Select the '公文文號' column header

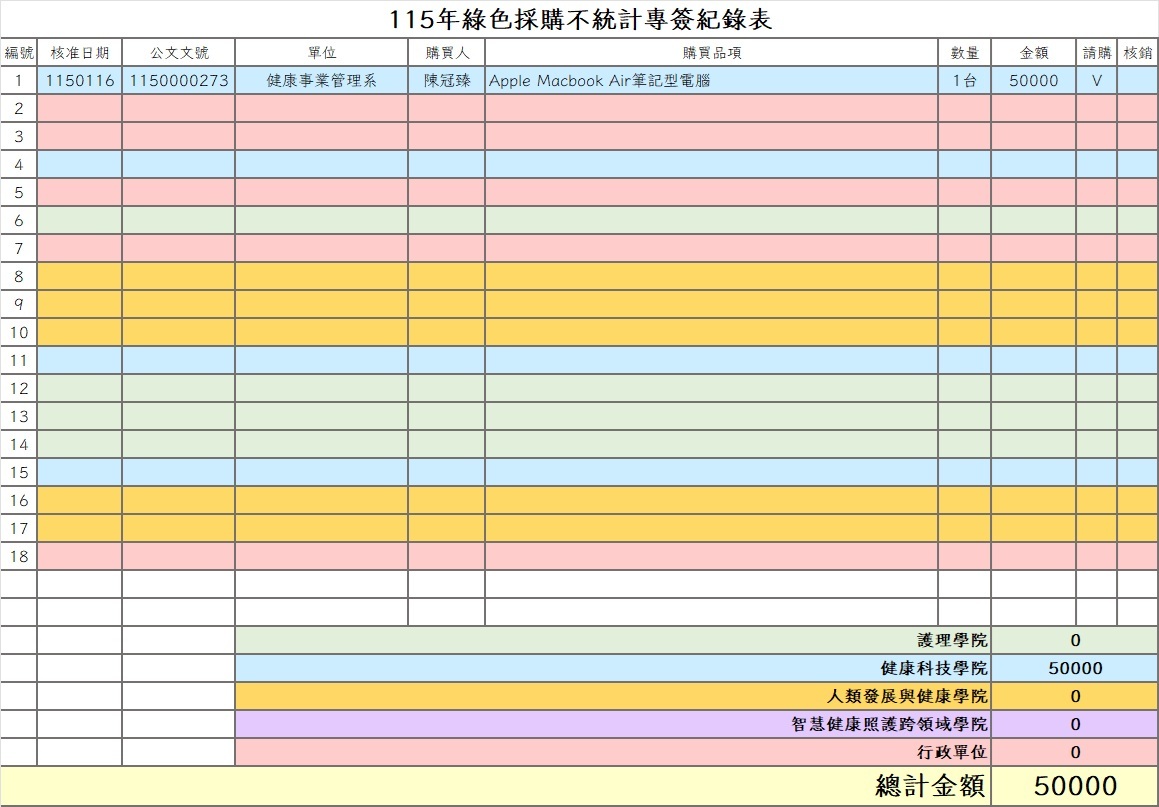[x=179, y=52]
